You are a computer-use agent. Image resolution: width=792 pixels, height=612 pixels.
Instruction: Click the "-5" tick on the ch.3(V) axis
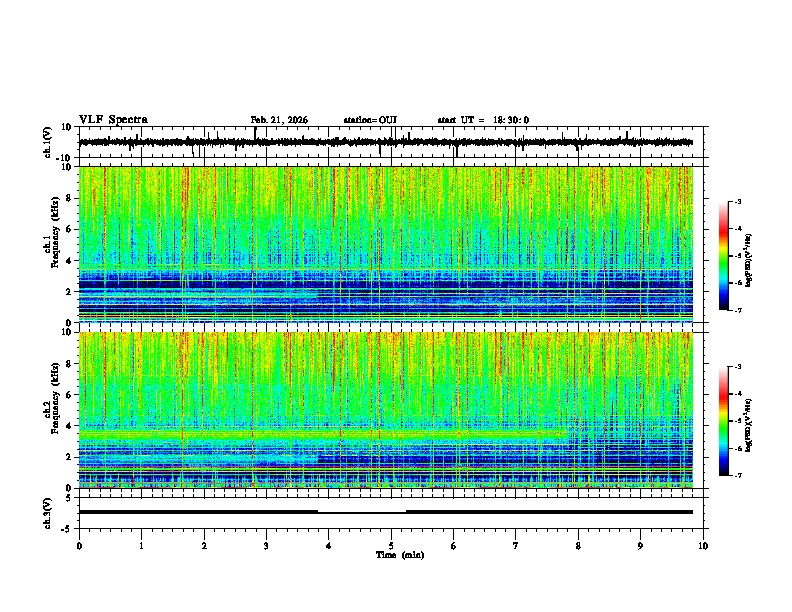pos(67,529)
